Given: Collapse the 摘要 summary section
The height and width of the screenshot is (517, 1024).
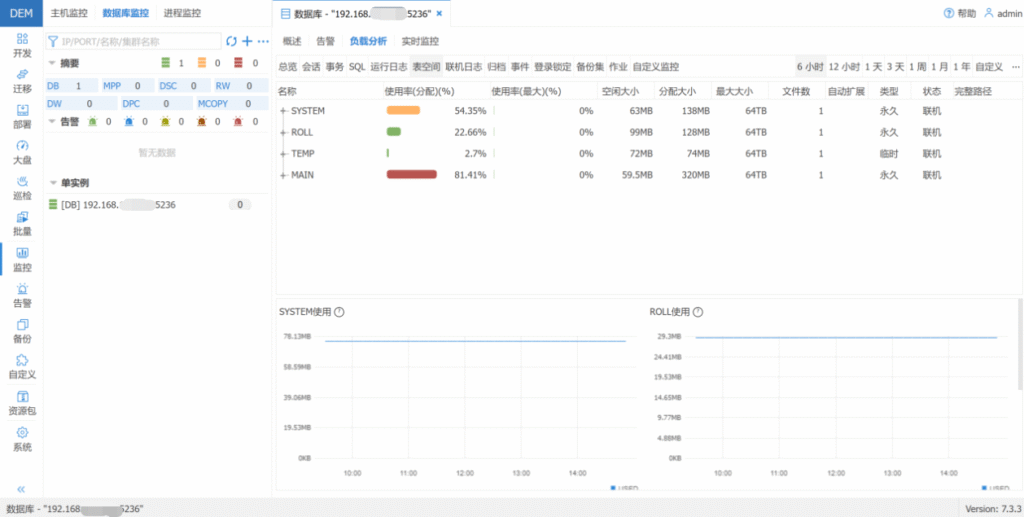Looking at the screenshot, I should (52, 63).
